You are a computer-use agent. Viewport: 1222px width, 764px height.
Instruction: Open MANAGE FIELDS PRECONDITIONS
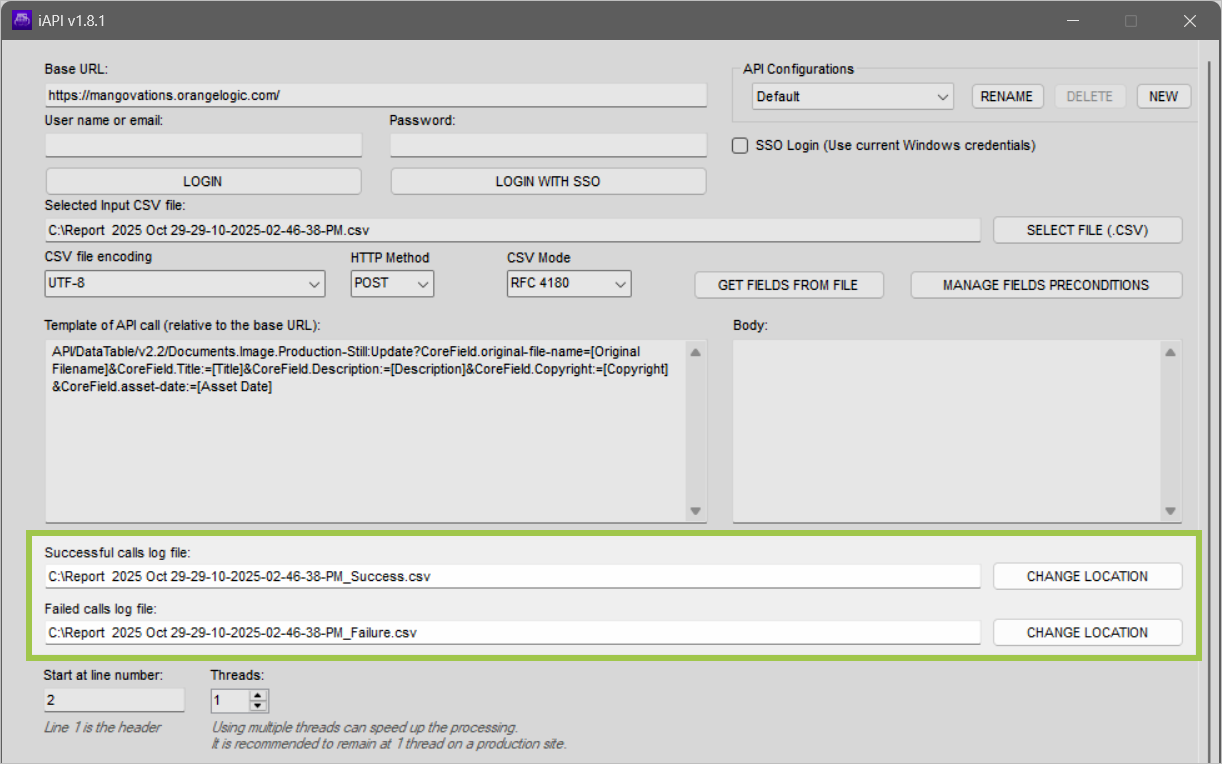tap(1046, 285)
